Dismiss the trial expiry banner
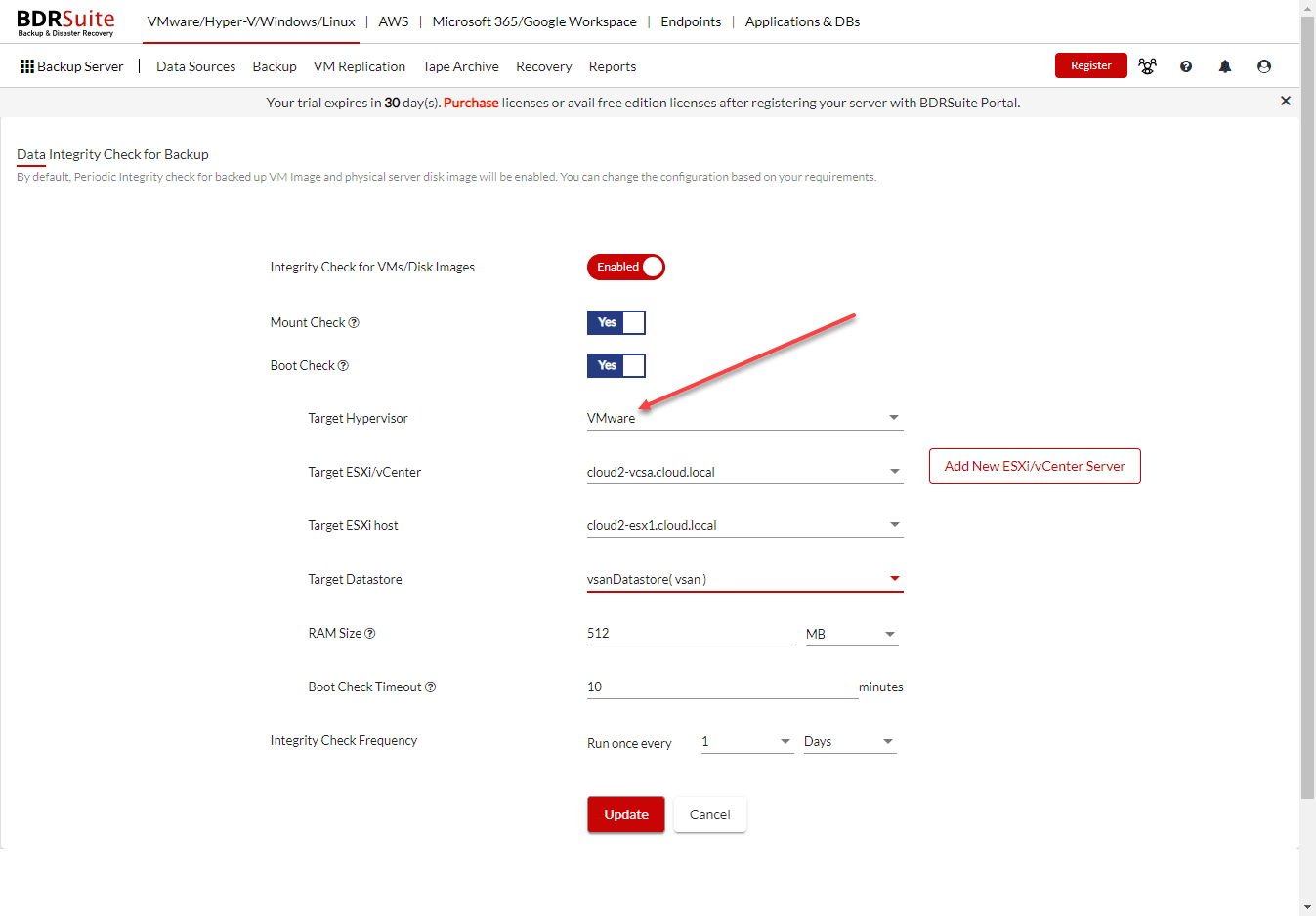 pyautogui.click(x=1286, y=101)
